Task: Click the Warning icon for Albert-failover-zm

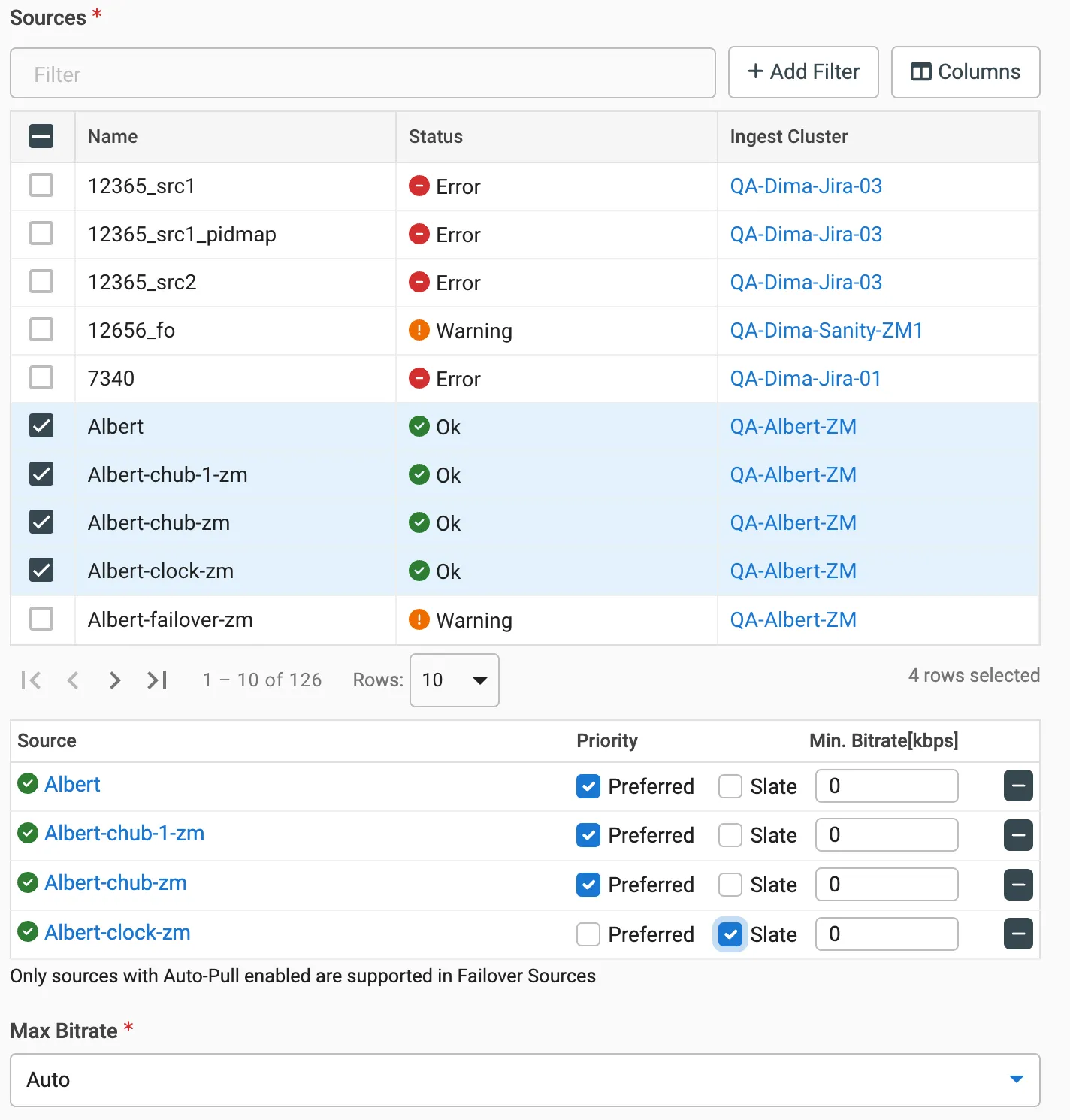Action: pos(419,619)
